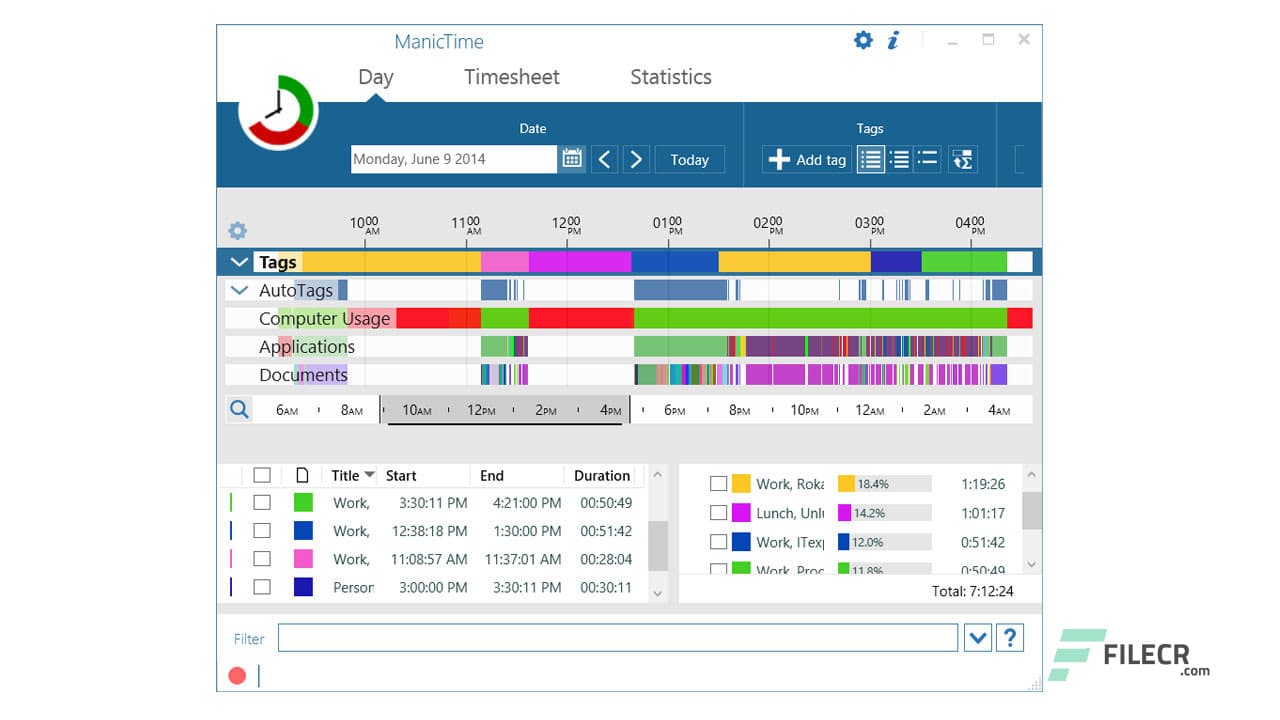Open the timeline settings gear above Tags
1280x720 pixels.
[237, 230]
